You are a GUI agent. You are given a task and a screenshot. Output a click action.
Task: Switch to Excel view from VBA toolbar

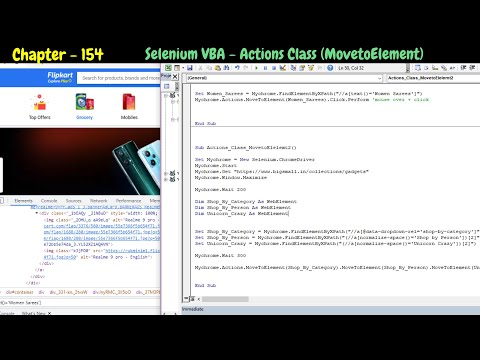(x=168, y=68)
